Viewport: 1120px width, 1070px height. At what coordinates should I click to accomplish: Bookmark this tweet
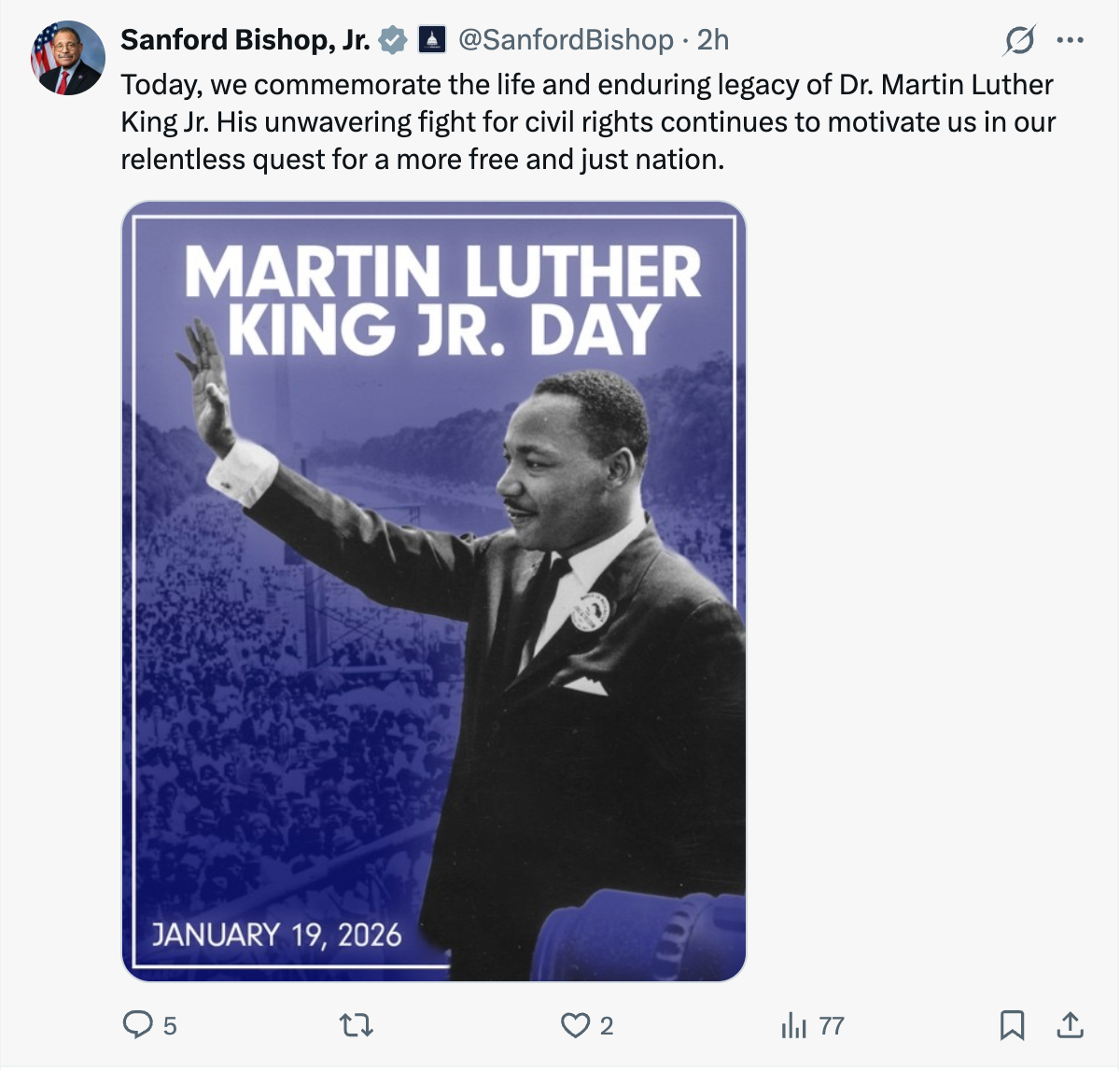pos(1012,1025)
